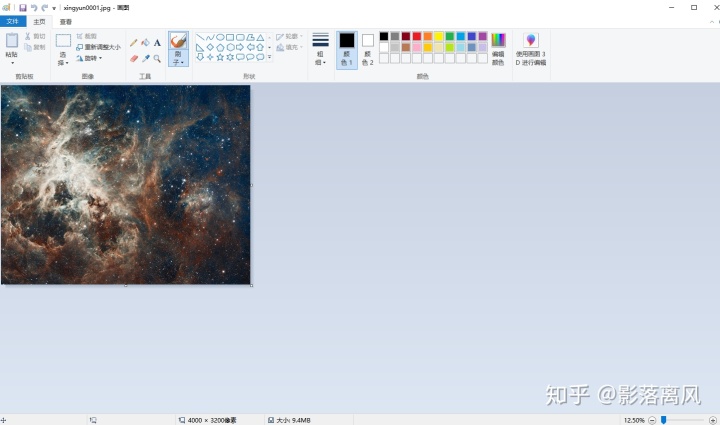This screenshot has height=425, width=720.
Task: Click the Brushes (刷子) paintbrush icon
Action: point(178,41)
